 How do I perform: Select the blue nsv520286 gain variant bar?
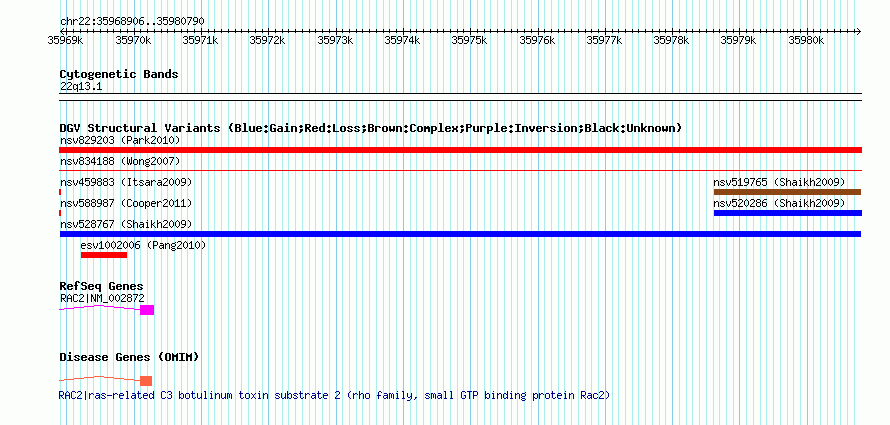[787, 213]
